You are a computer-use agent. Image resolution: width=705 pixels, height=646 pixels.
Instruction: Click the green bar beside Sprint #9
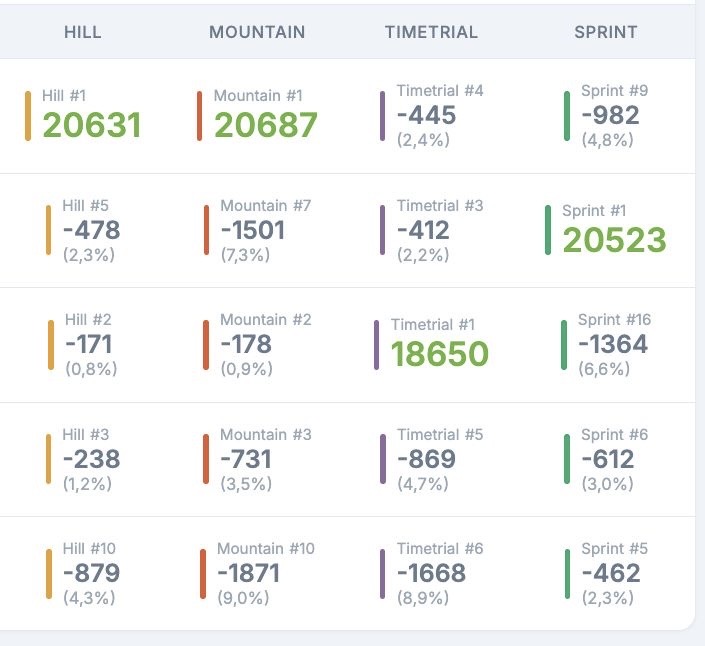tap(567, 116)
